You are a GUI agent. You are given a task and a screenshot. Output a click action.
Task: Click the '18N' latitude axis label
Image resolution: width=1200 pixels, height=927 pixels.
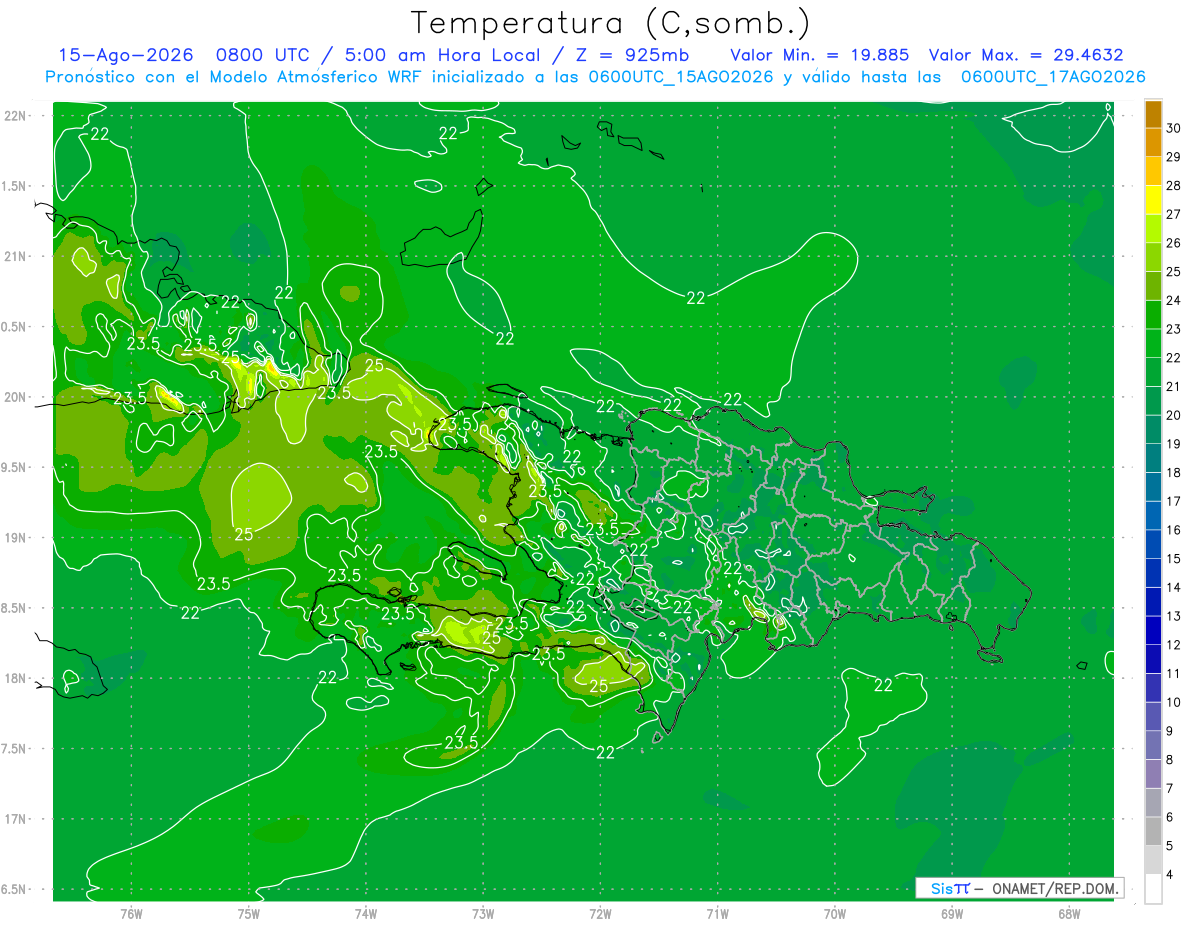coord(15,678)
